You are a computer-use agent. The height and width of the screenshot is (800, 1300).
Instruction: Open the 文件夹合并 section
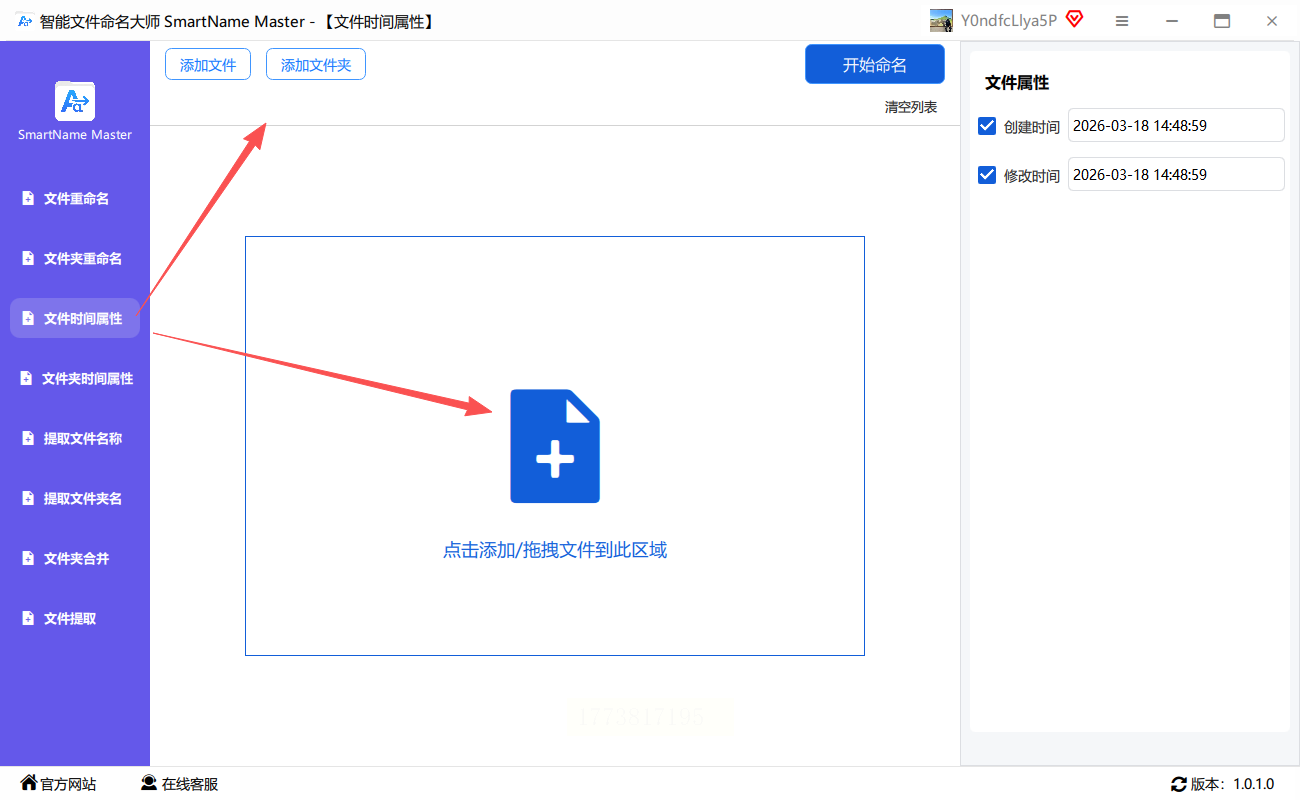[75, 558]
